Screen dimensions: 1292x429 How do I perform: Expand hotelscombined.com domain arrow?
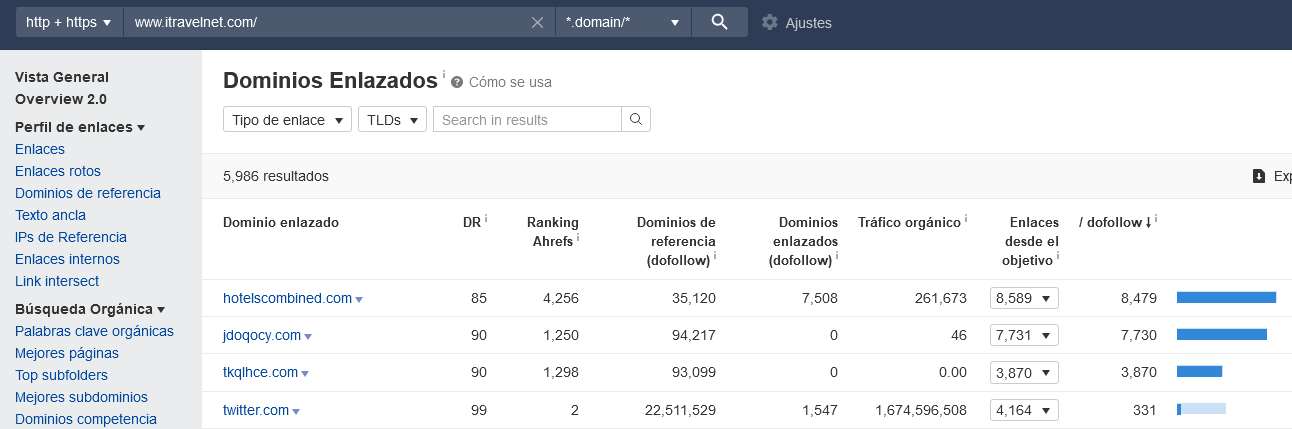pyautogui.click(x=359, y=299)
